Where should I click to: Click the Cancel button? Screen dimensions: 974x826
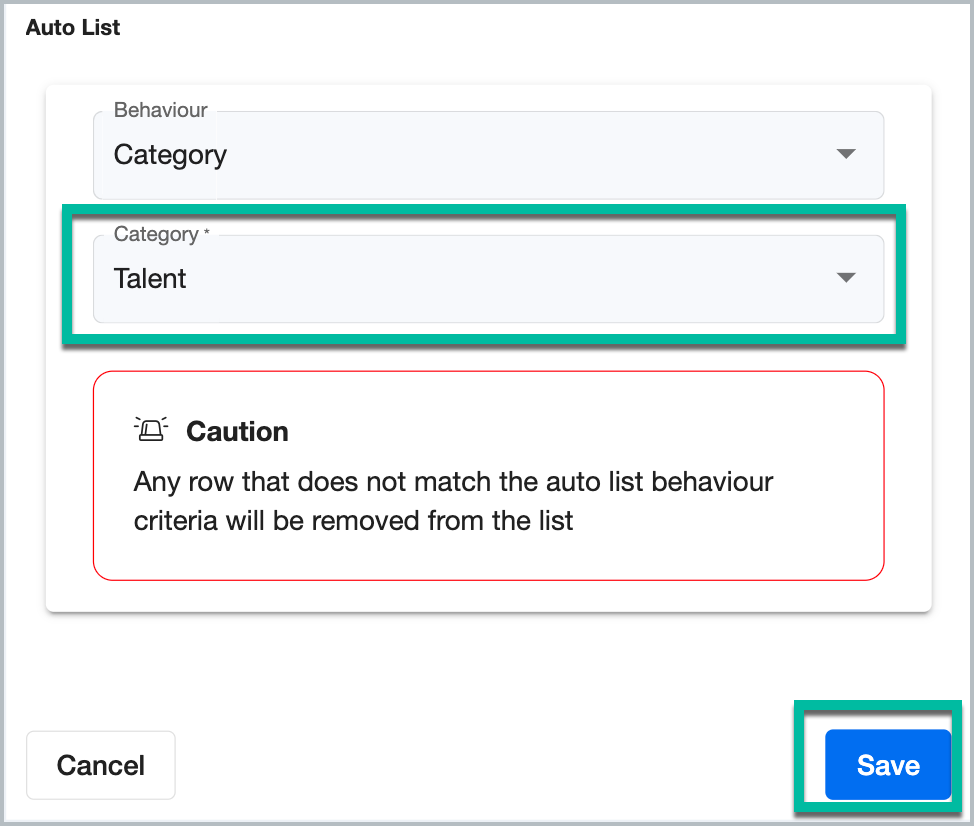(x=101, y=765)
